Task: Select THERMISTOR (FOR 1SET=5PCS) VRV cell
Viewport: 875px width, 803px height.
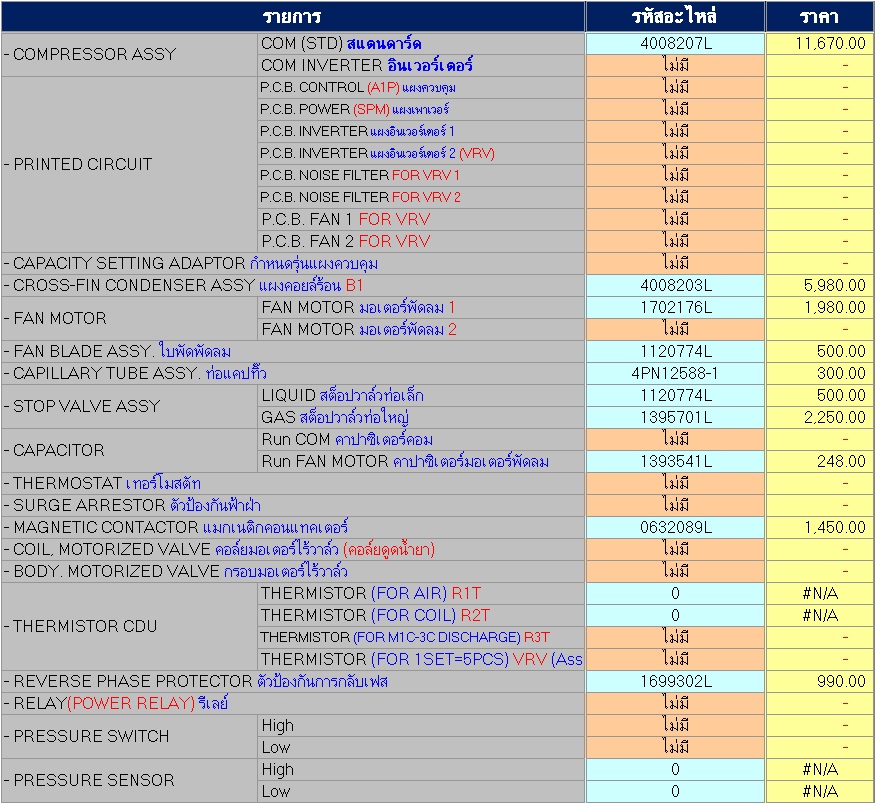Action: coord(421,660)
